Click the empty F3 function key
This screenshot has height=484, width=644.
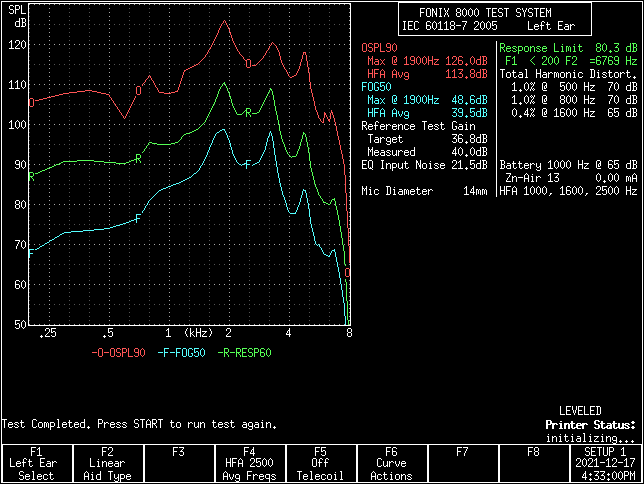[178, 463]
